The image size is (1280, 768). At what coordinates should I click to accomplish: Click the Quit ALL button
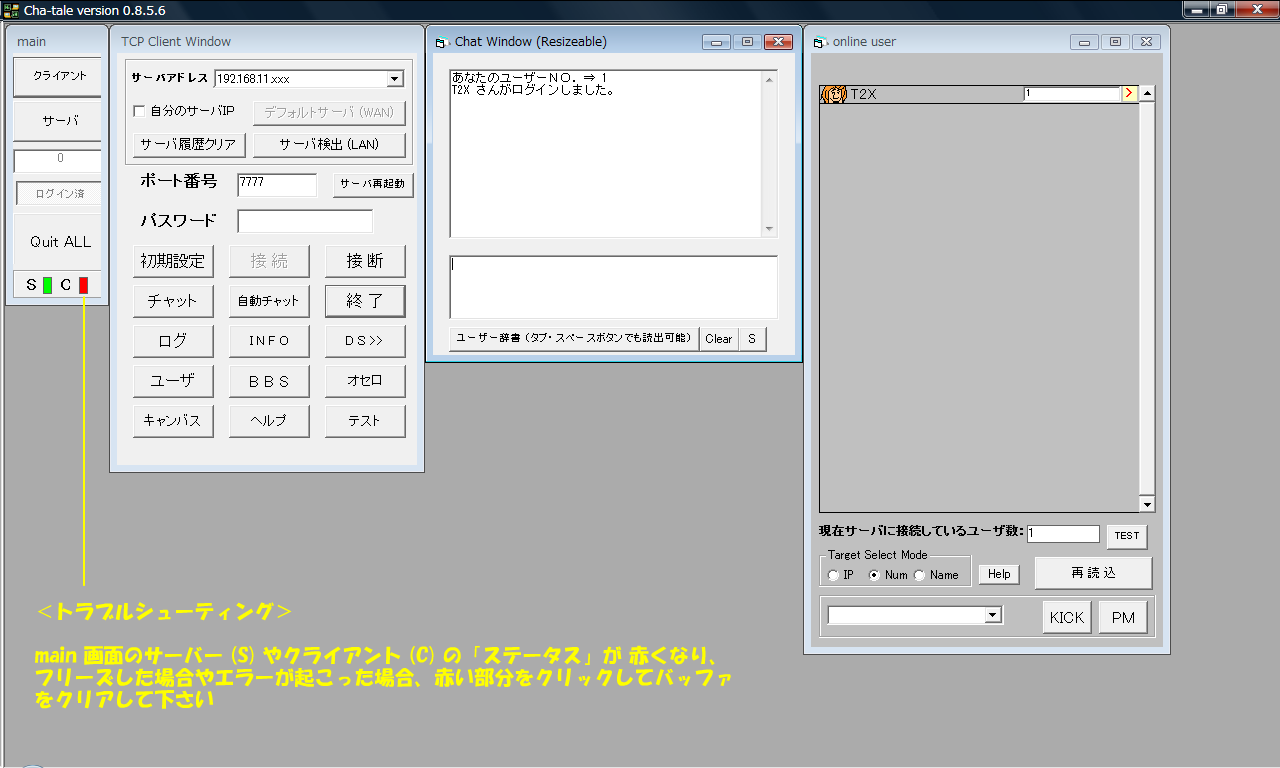click(x=56, y=241)
